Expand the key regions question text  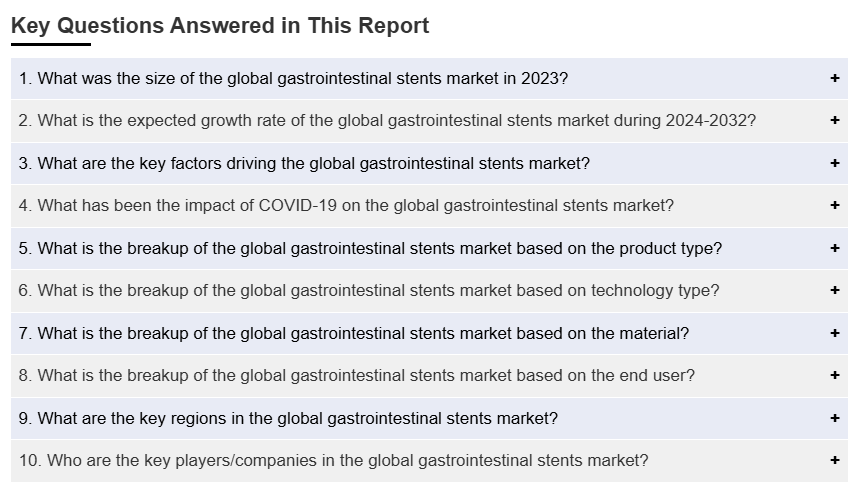pyautogui.click(x=288, y=418)
